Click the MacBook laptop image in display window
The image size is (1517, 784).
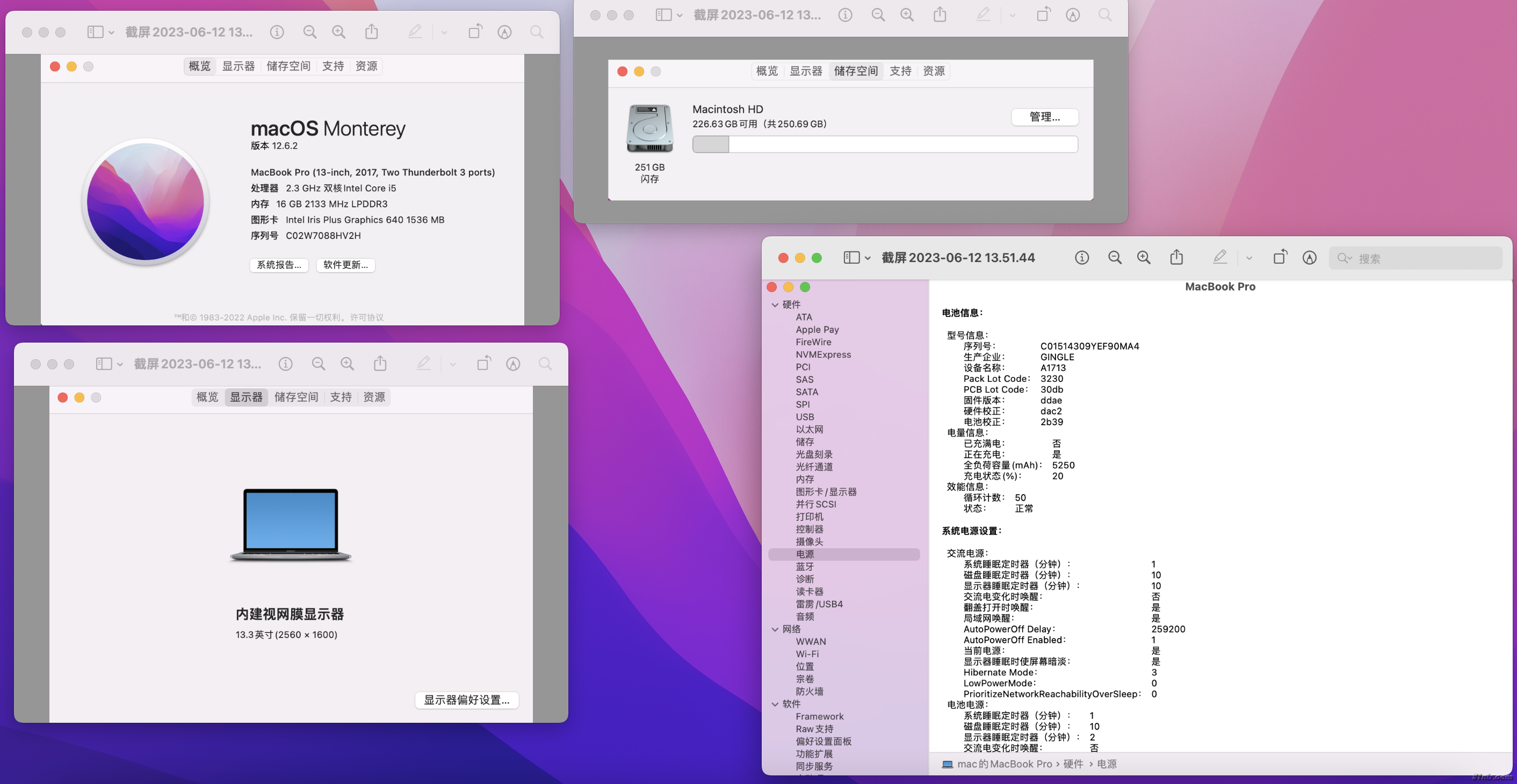click(x=291, y=525)
